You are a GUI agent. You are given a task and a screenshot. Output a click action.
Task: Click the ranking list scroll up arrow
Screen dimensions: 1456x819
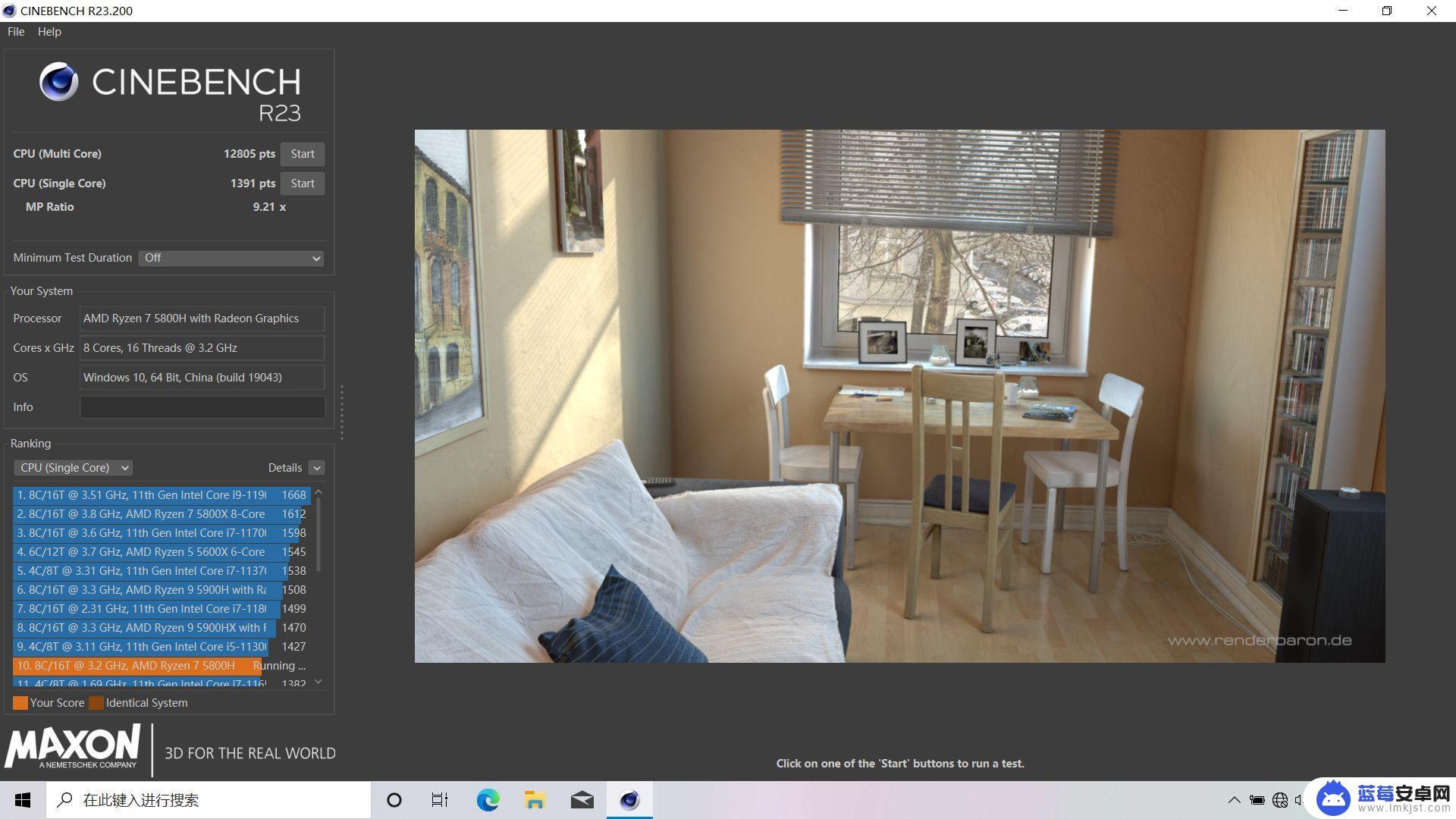click(318, 492)
